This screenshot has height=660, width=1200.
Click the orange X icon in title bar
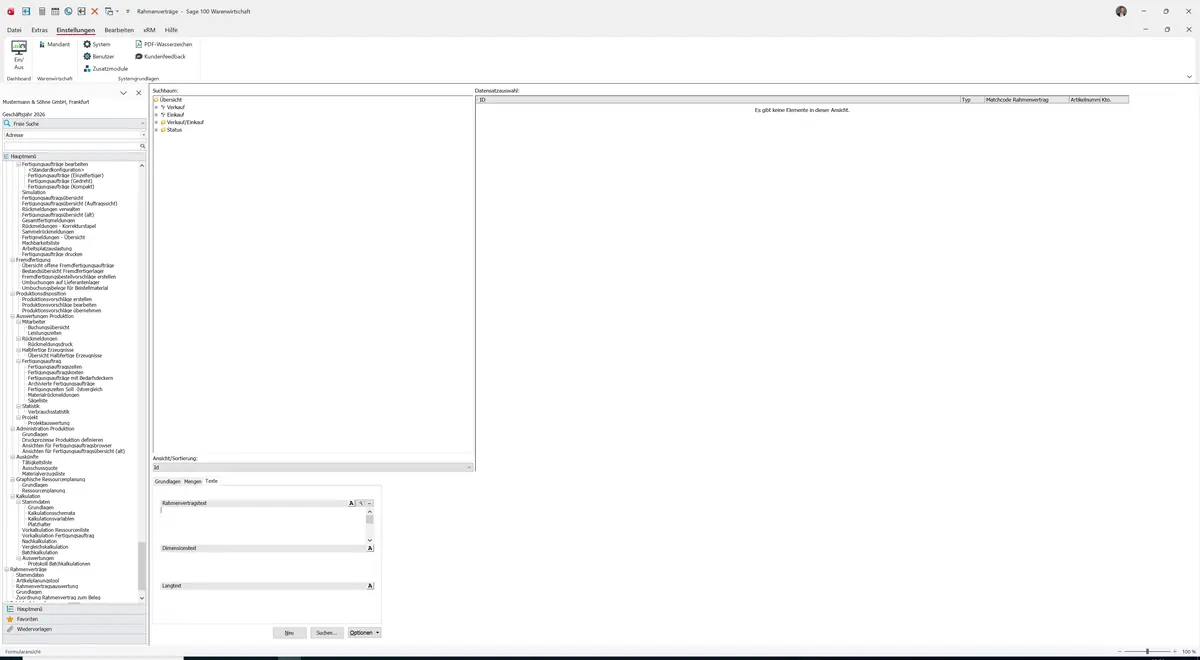94,11
